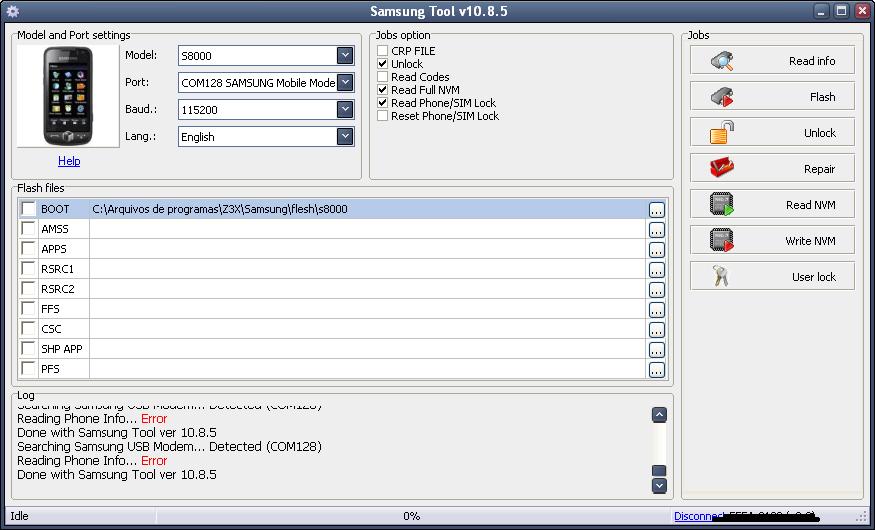Open the gear icon in title bar
Screen dimensions: 875x530
point(12,11)
